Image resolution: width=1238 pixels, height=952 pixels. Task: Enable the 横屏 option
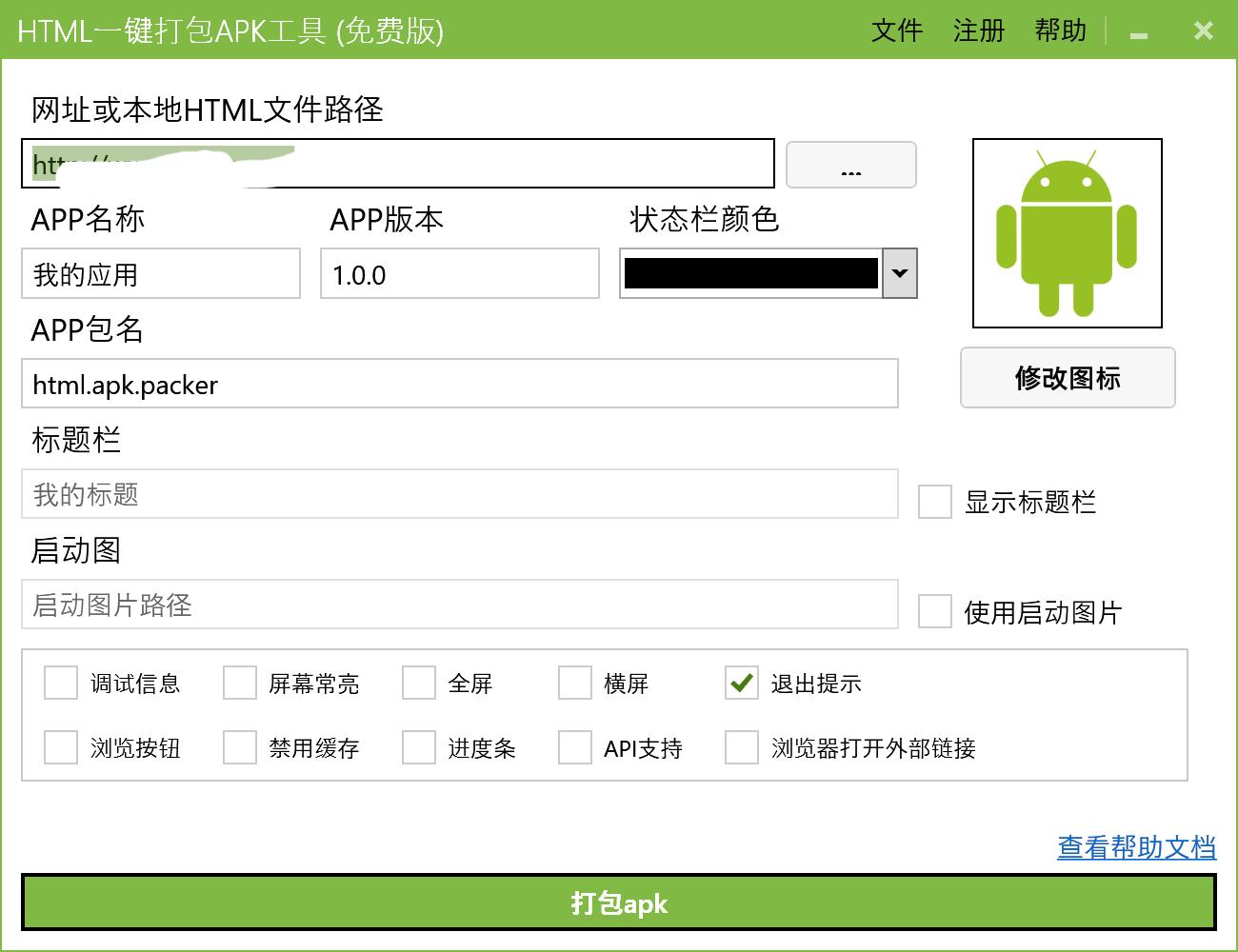tap(574, 683)
